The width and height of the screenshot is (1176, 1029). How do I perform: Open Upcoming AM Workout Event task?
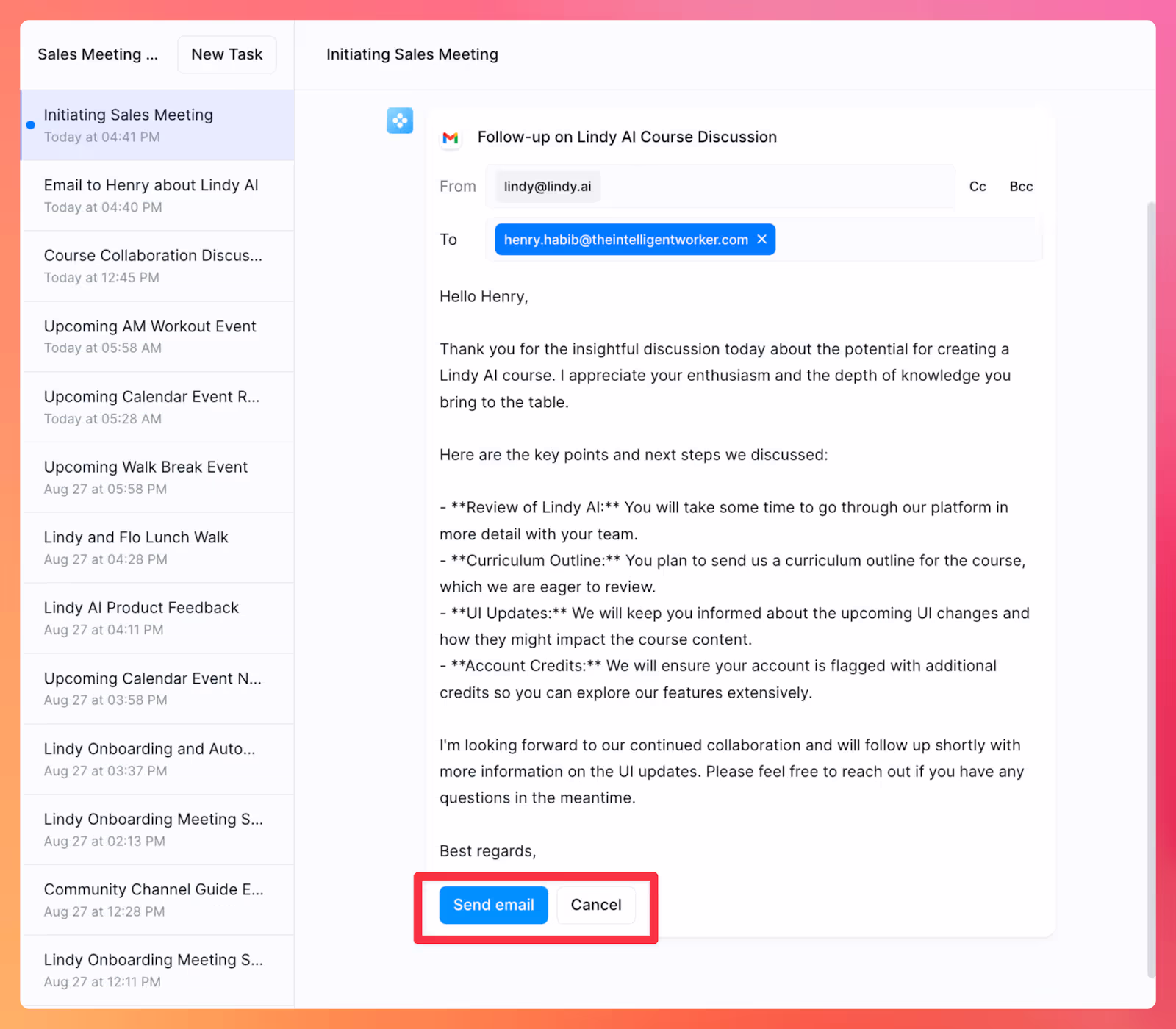(158, 337)
